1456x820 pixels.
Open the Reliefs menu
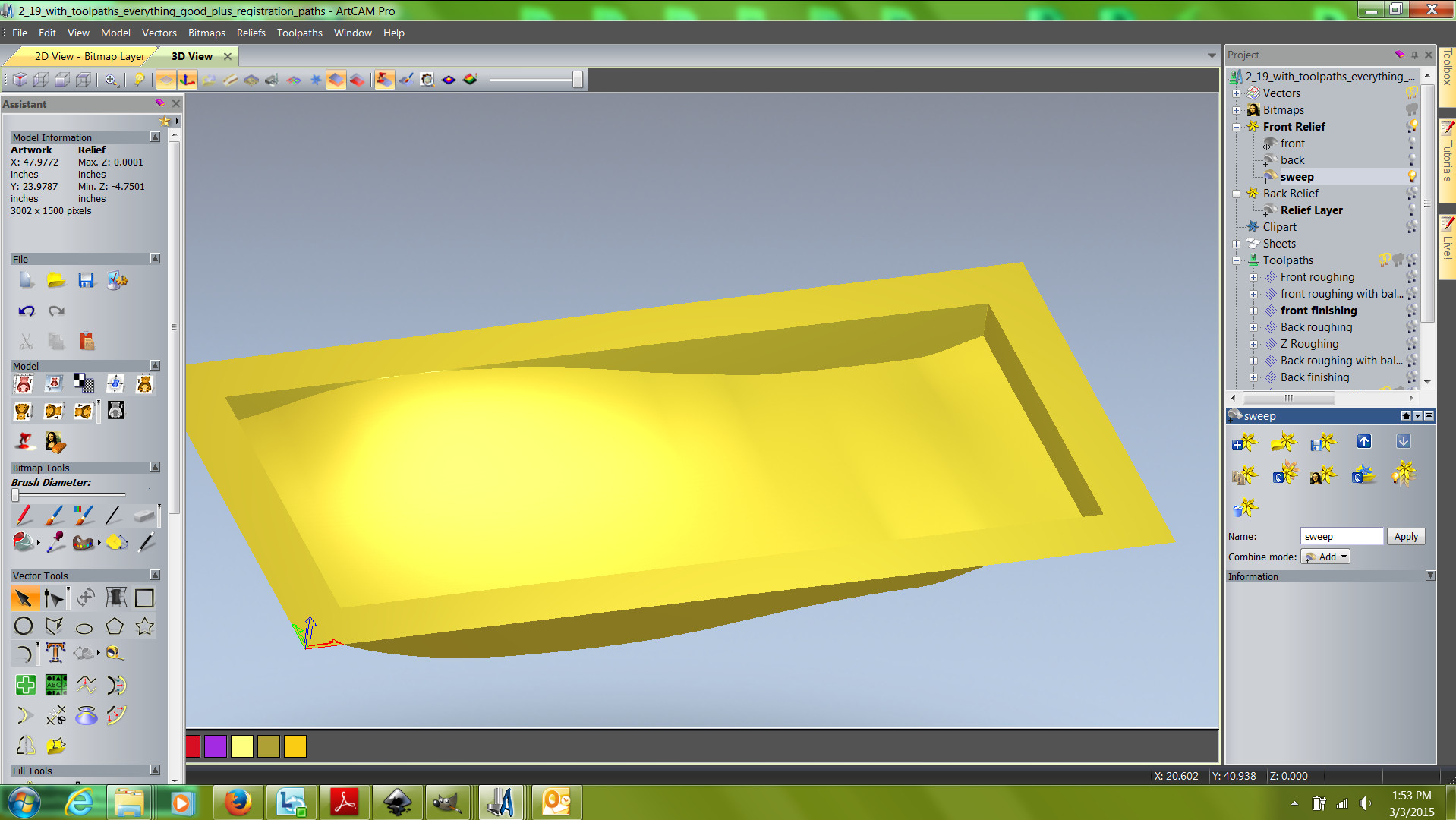(x=251, y=33)
